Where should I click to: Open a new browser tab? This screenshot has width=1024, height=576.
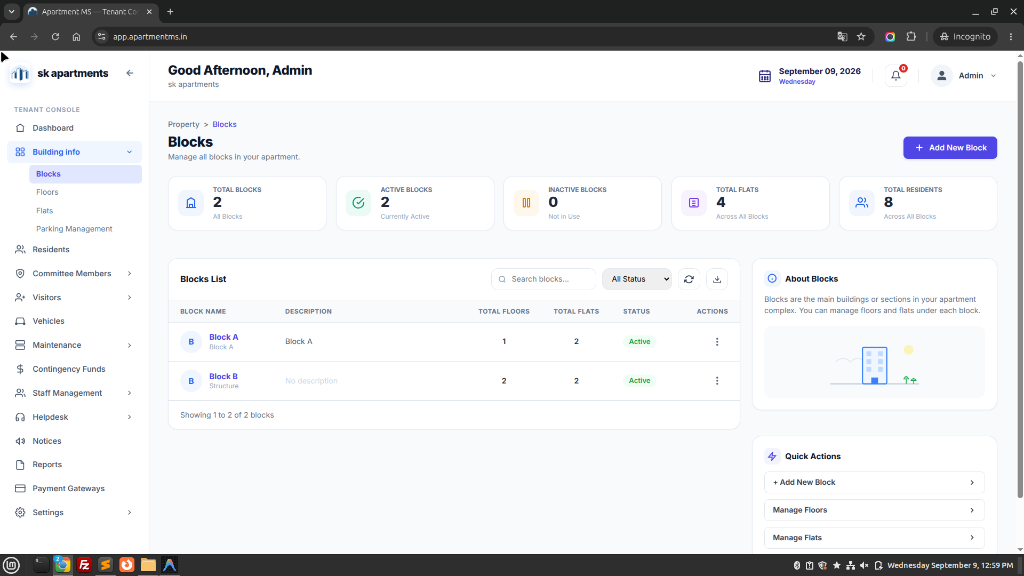click(x=170, y=12)
